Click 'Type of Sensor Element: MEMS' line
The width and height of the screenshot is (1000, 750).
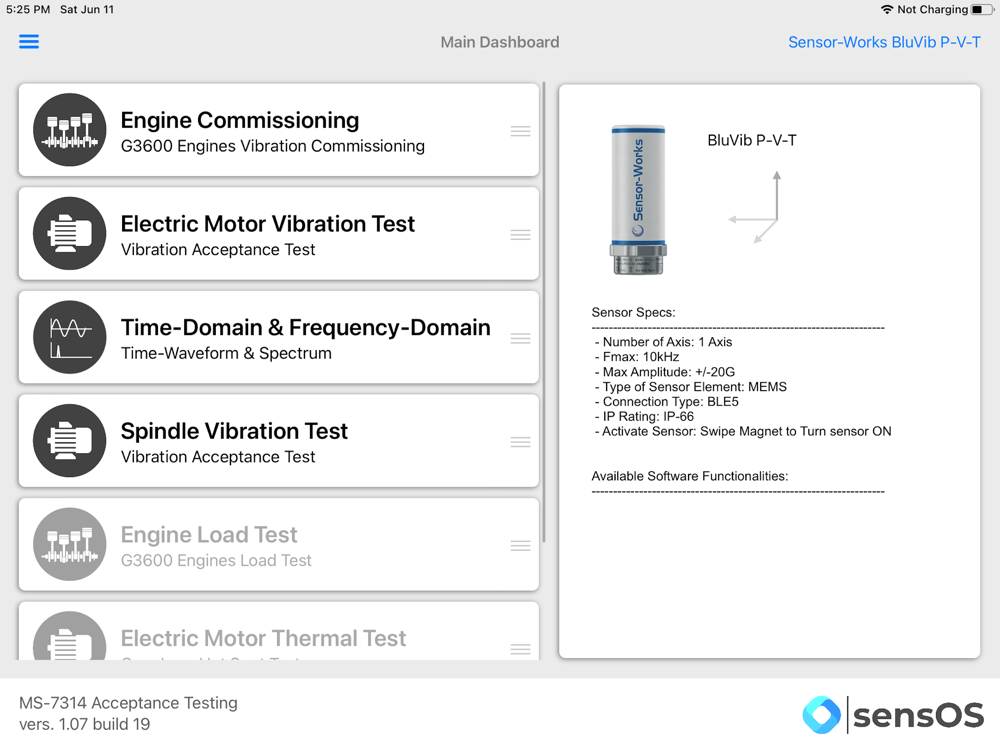point(691,386)
